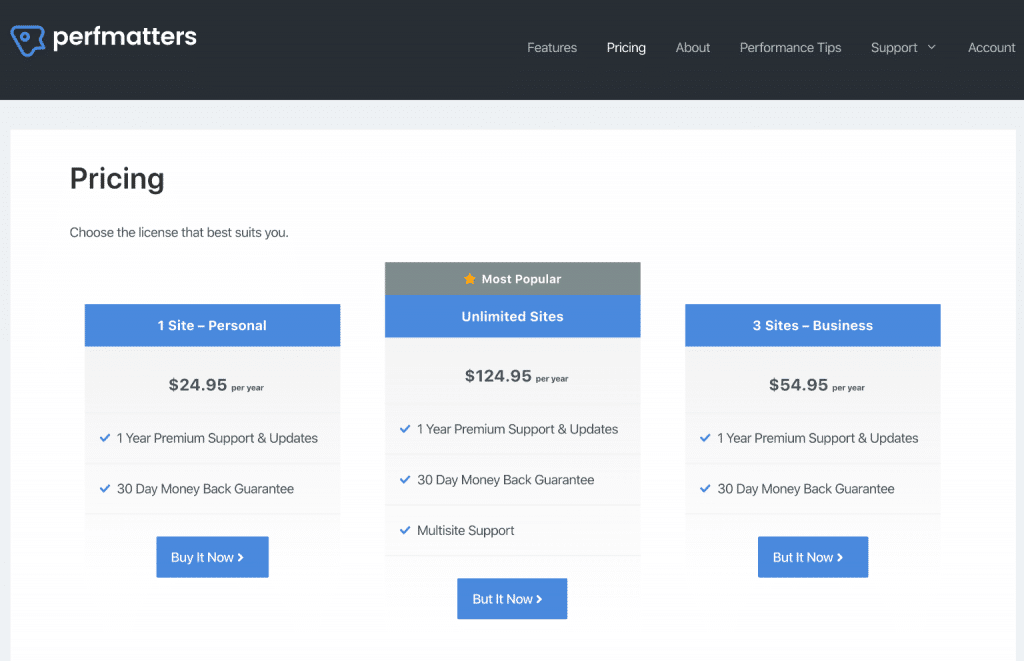Click the Multisite Support feature text
This screenshot has height=661, width=1024.
(x=466, y=530)
